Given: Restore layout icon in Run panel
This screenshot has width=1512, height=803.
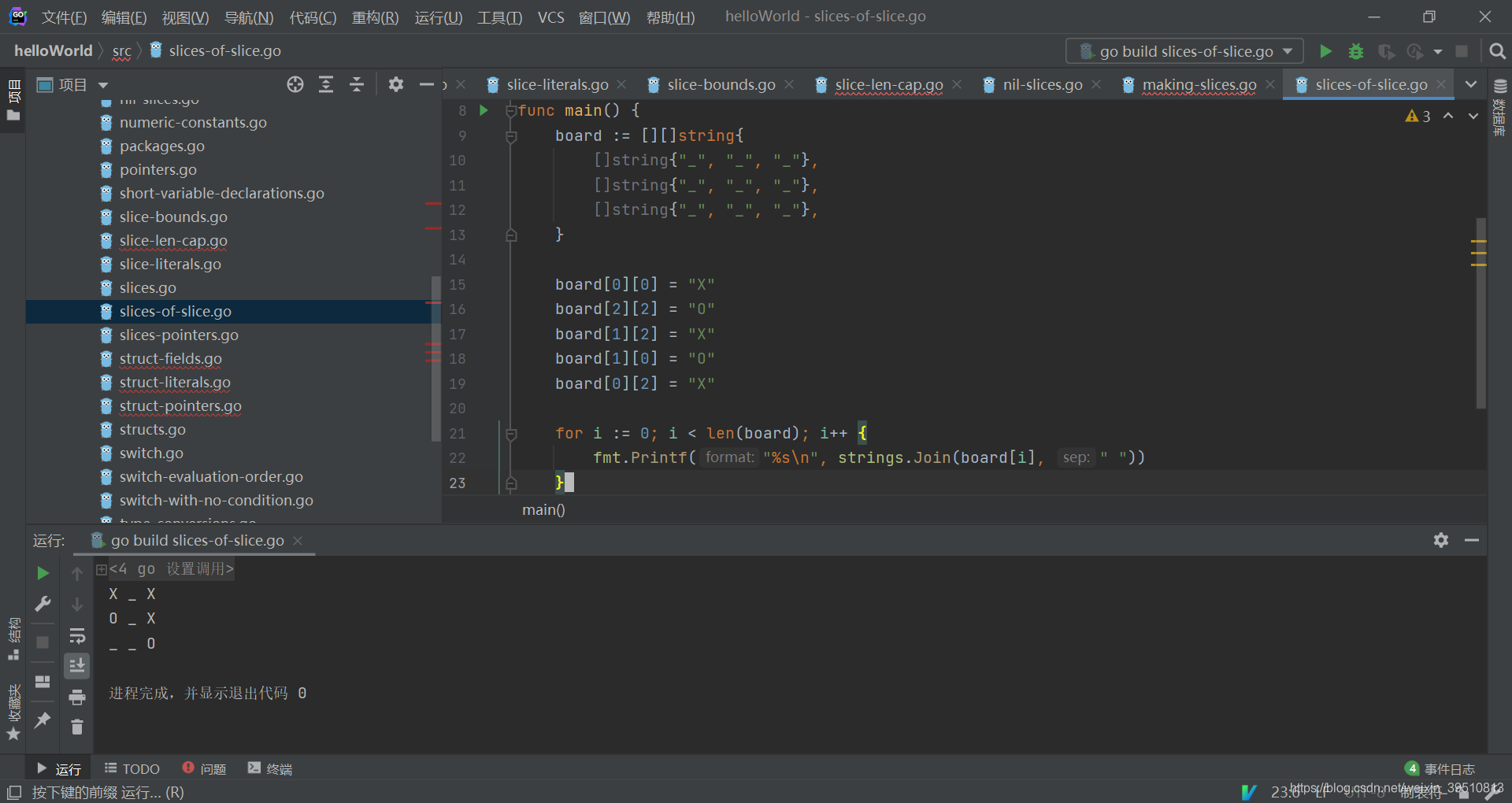Looking at the screenshot, I should coord(43,681).
